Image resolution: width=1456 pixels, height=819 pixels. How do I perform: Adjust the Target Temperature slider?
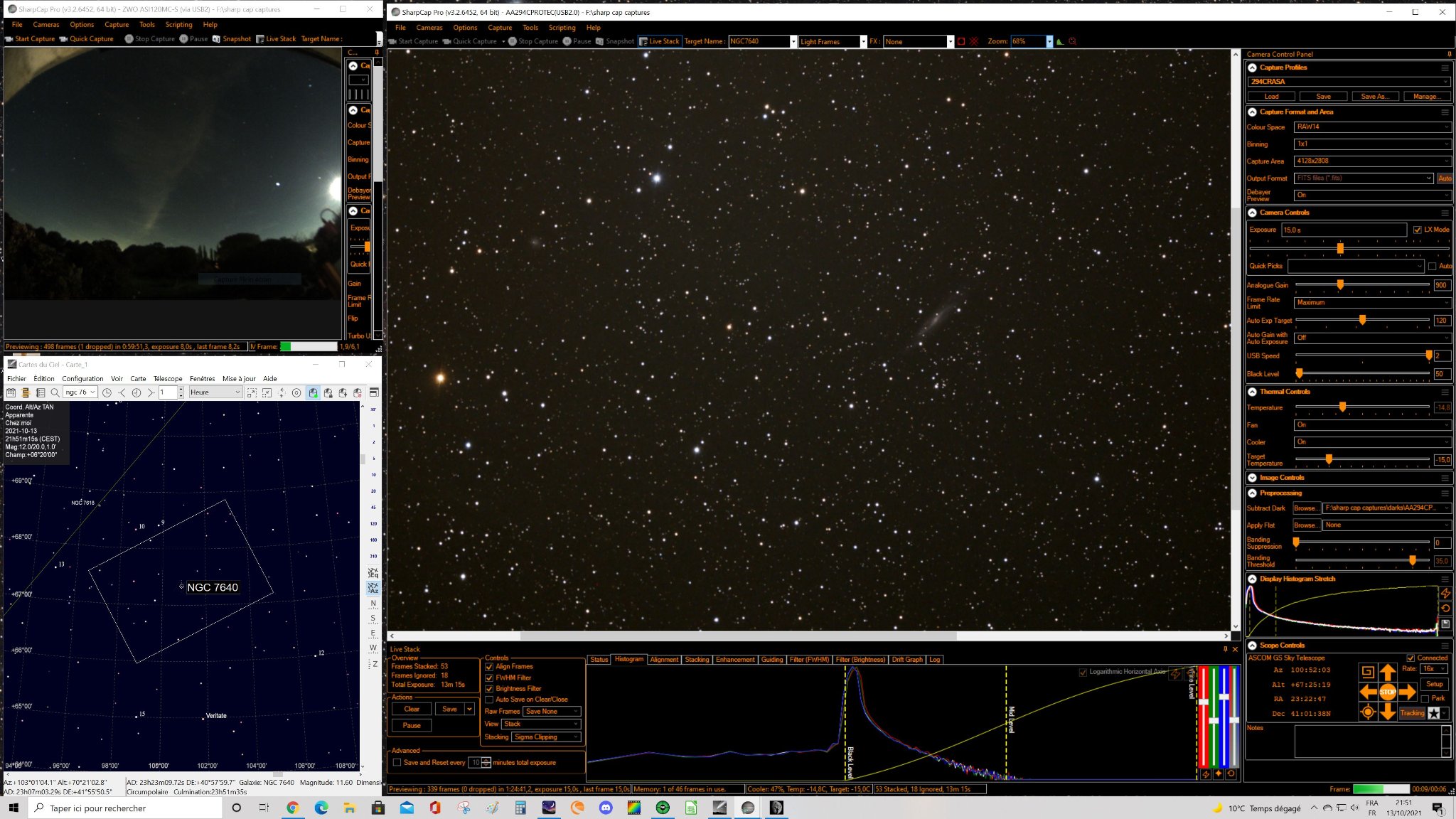[1328, 459]
